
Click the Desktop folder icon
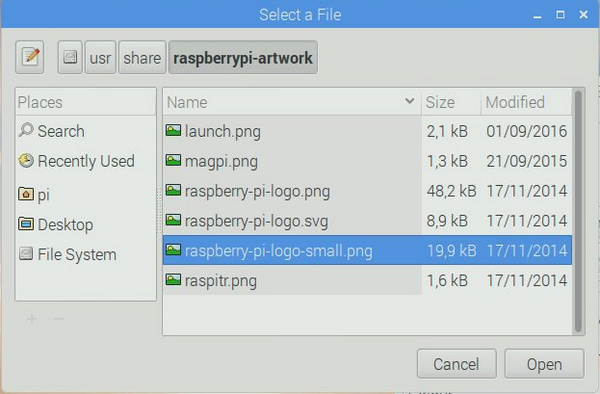tap(26, 223)
